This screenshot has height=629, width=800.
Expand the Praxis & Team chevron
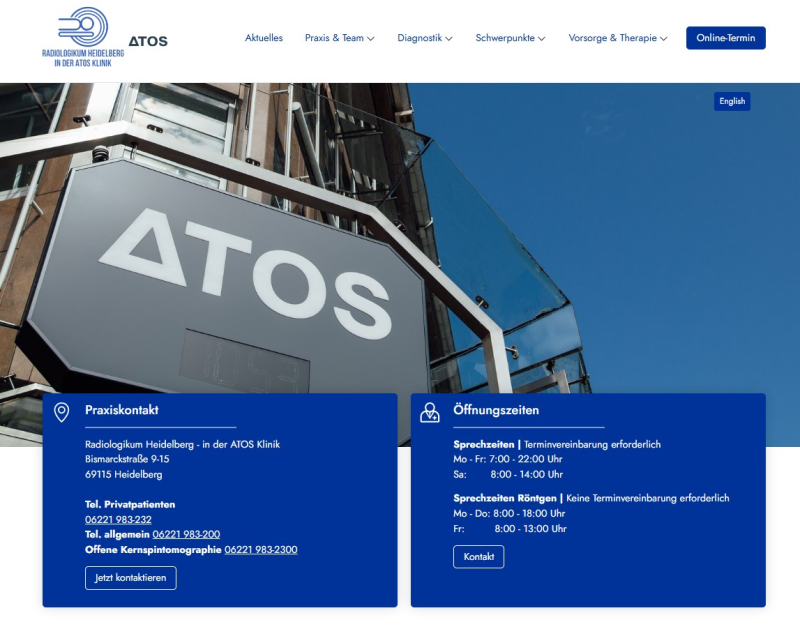click(371, 39)
